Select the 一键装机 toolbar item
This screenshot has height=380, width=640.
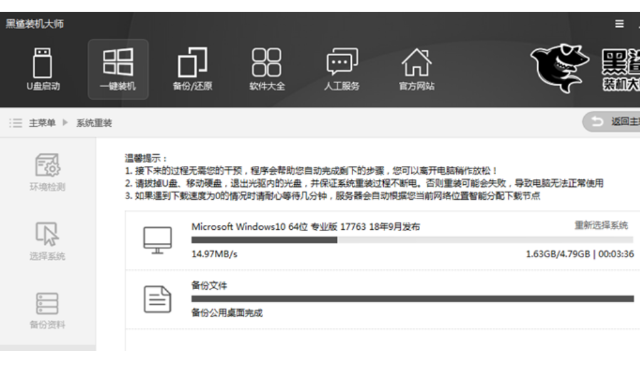[x=118, y=69]
